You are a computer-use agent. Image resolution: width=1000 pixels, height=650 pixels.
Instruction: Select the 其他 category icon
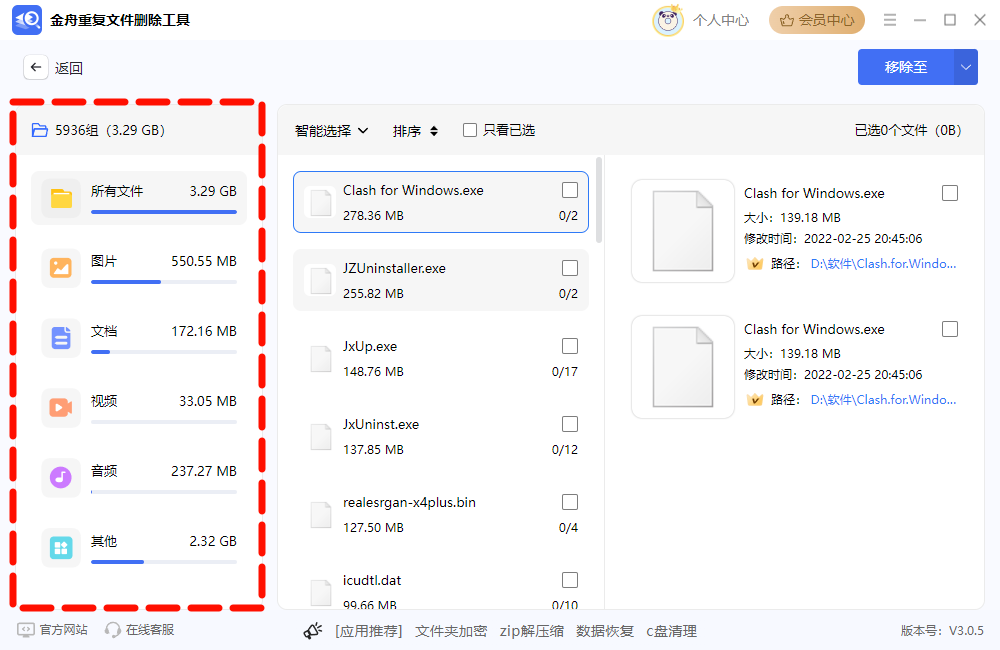coord(61,547)
